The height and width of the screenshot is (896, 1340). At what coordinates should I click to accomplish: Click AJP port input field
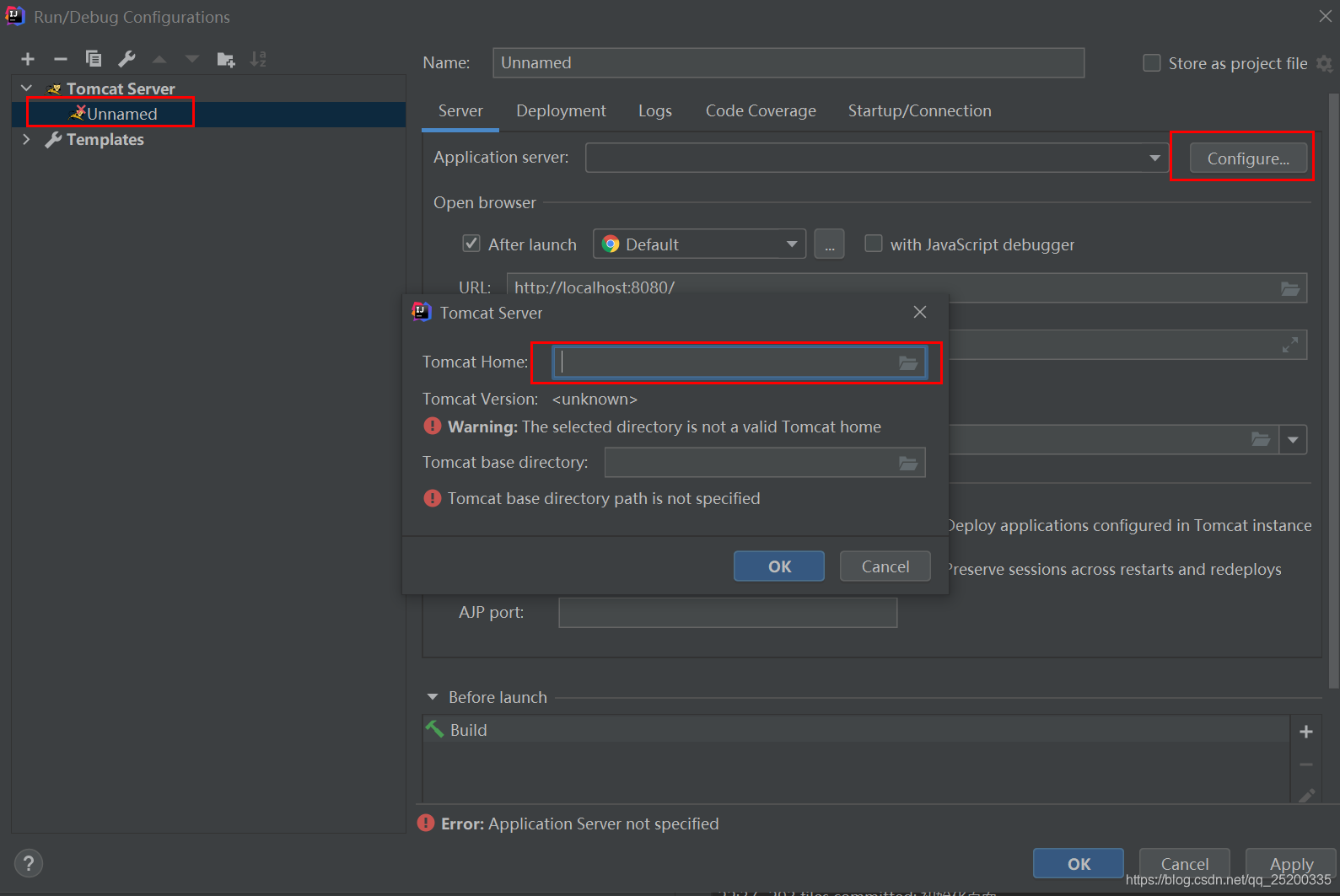tap(728, 613)
